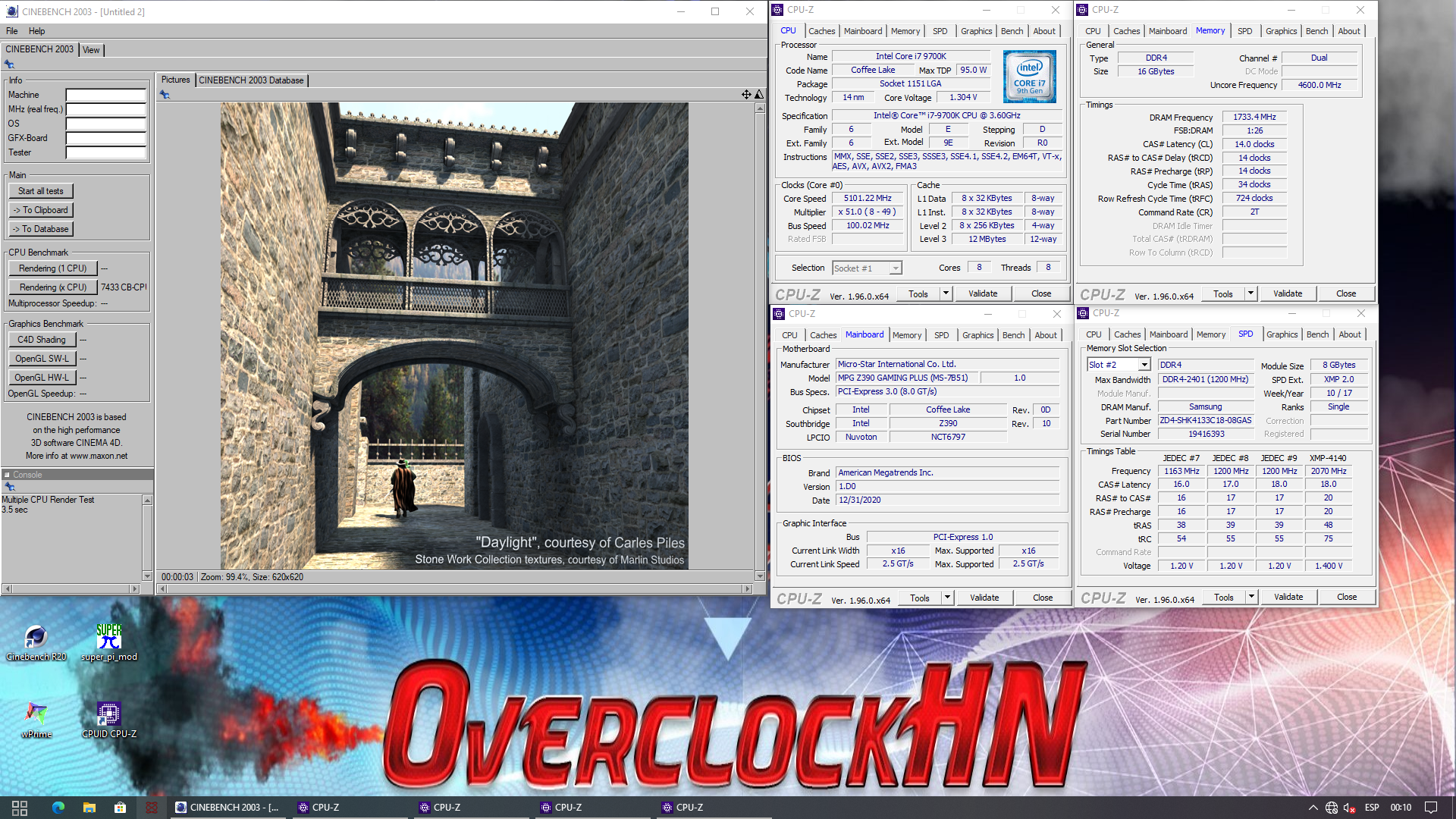Open Tools dropdown arrow in CPU tab window
Viewport: 1456px width, 819px height.
[x=945, y=293]
